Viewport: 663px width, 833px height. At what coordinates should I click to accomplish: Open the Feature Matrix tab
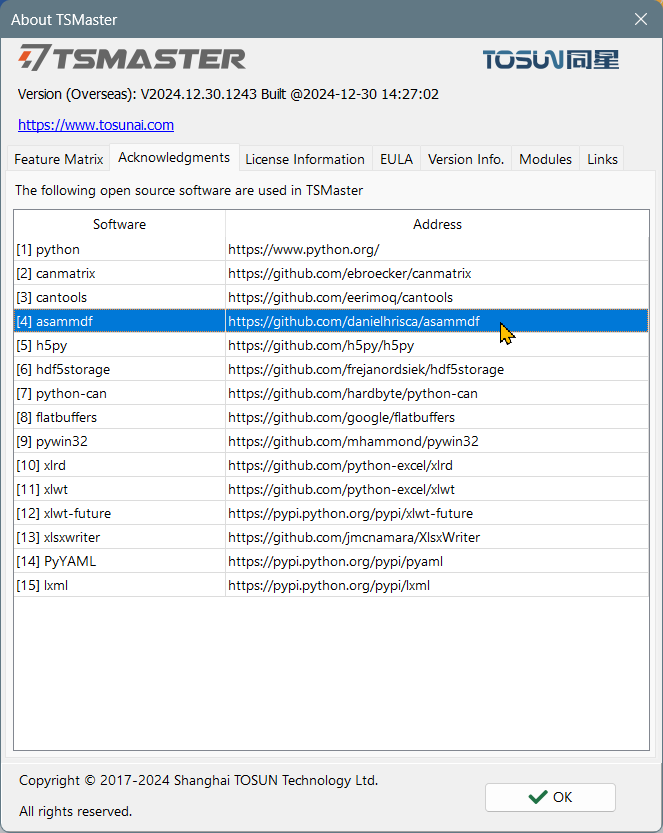pyautogui.click(x=58, y=159)
